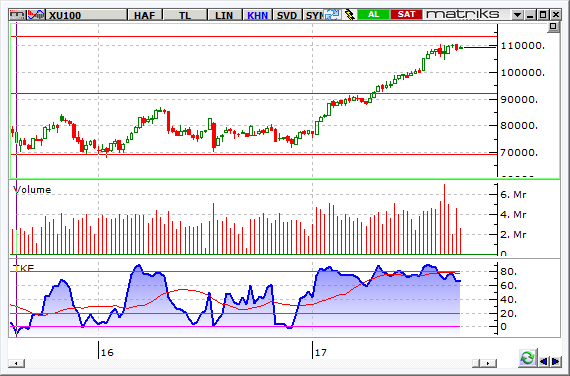Click the 90000 price axis label
570x376 pixels.
click(519, 99)
